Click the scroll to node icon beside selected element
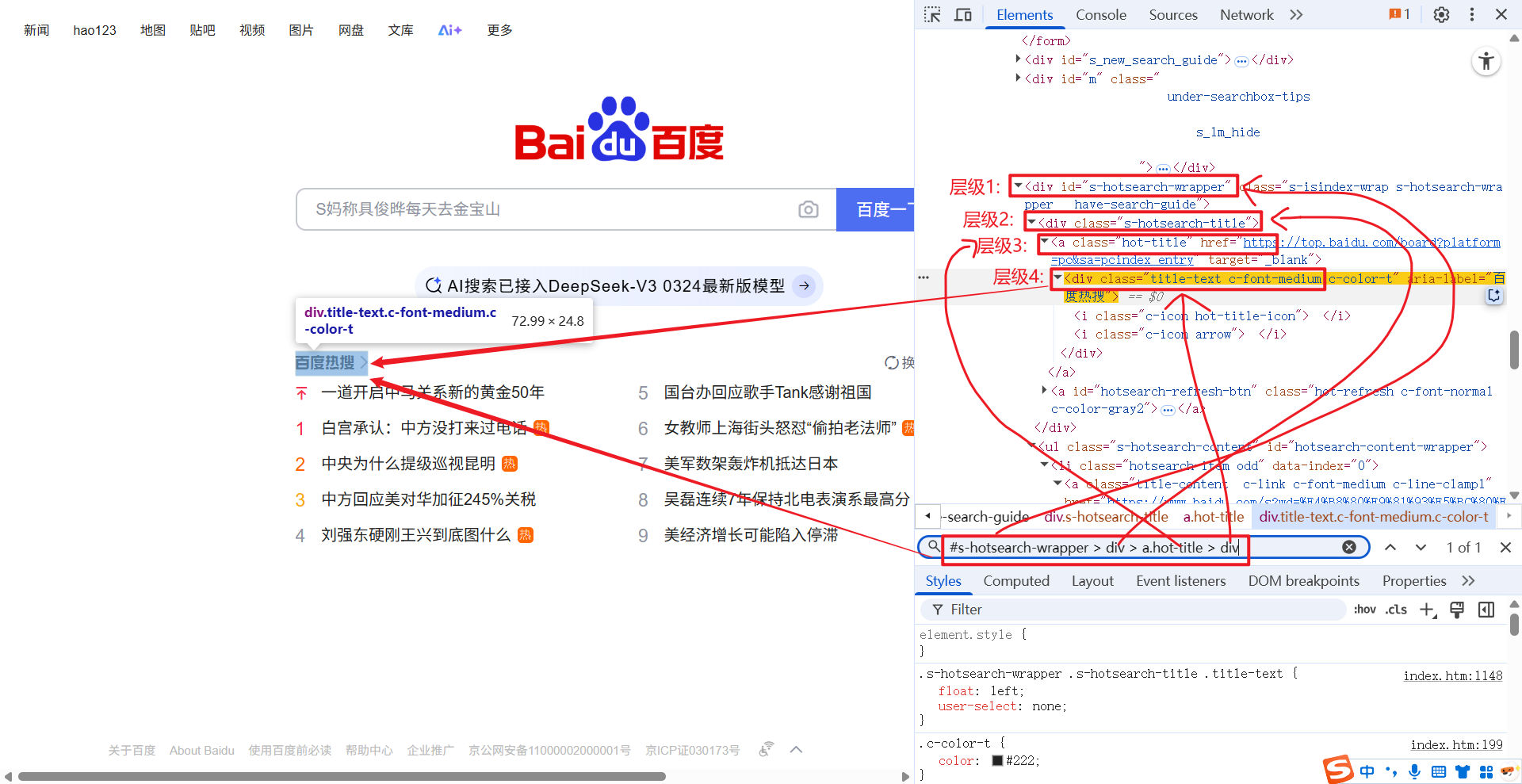This screenshot has width=1522, height=784. (x=1494, y=296)
